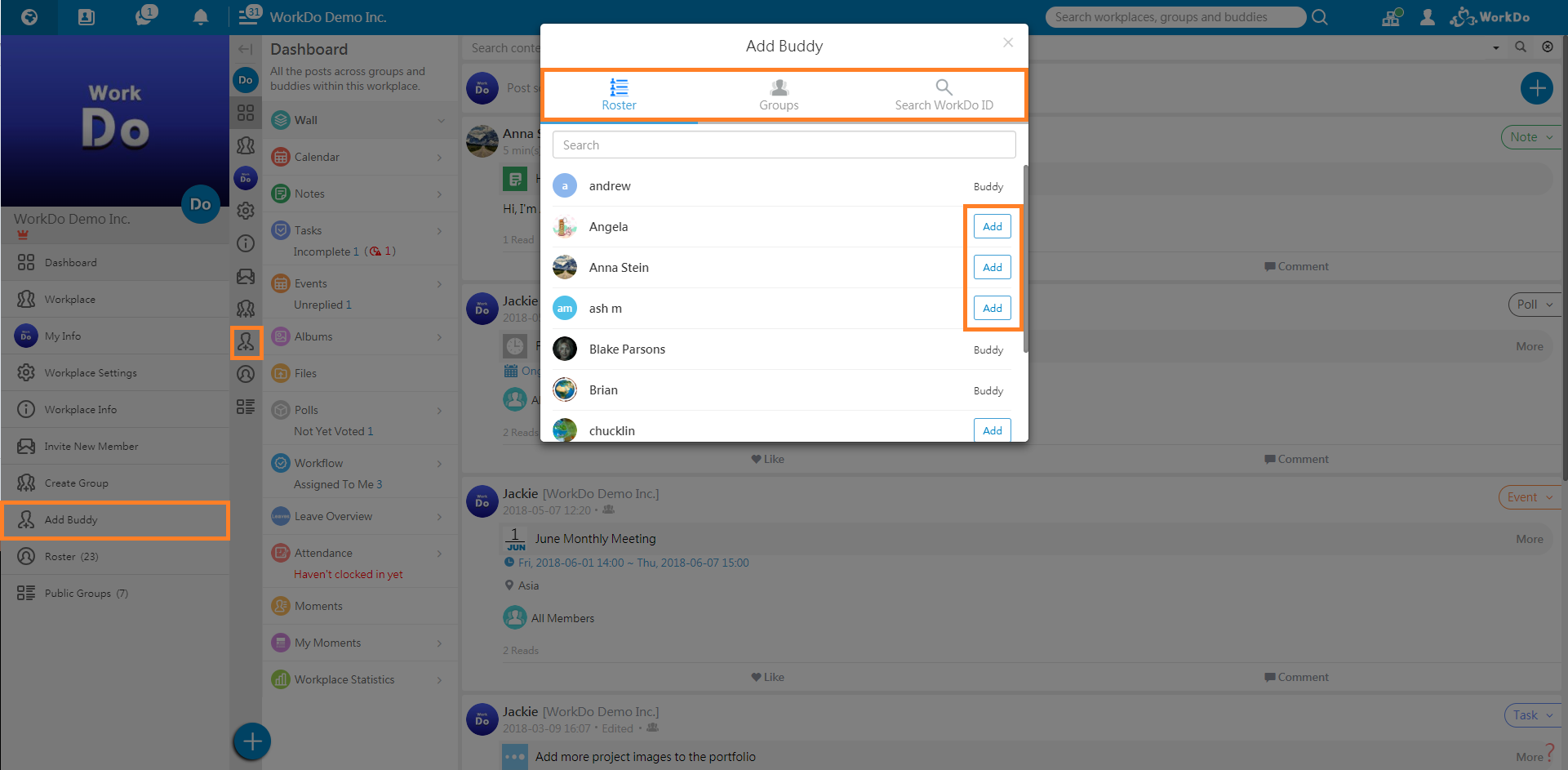This screenshot has width=1568, height=770.
Task: Click Assigned To Me 3 under Workflow
Action: [x=338, y=484]
